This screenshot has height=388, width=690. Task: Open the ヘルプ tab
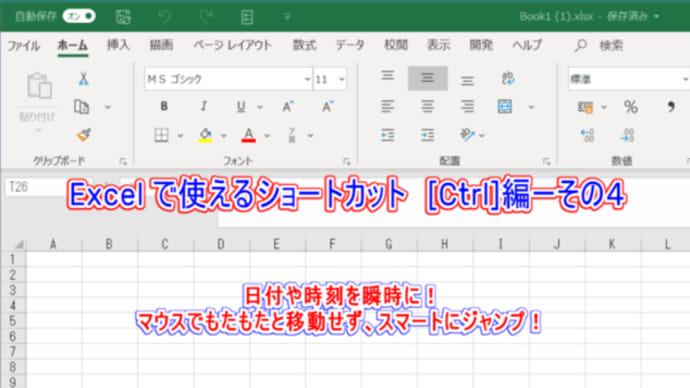(x=527, y=45)
